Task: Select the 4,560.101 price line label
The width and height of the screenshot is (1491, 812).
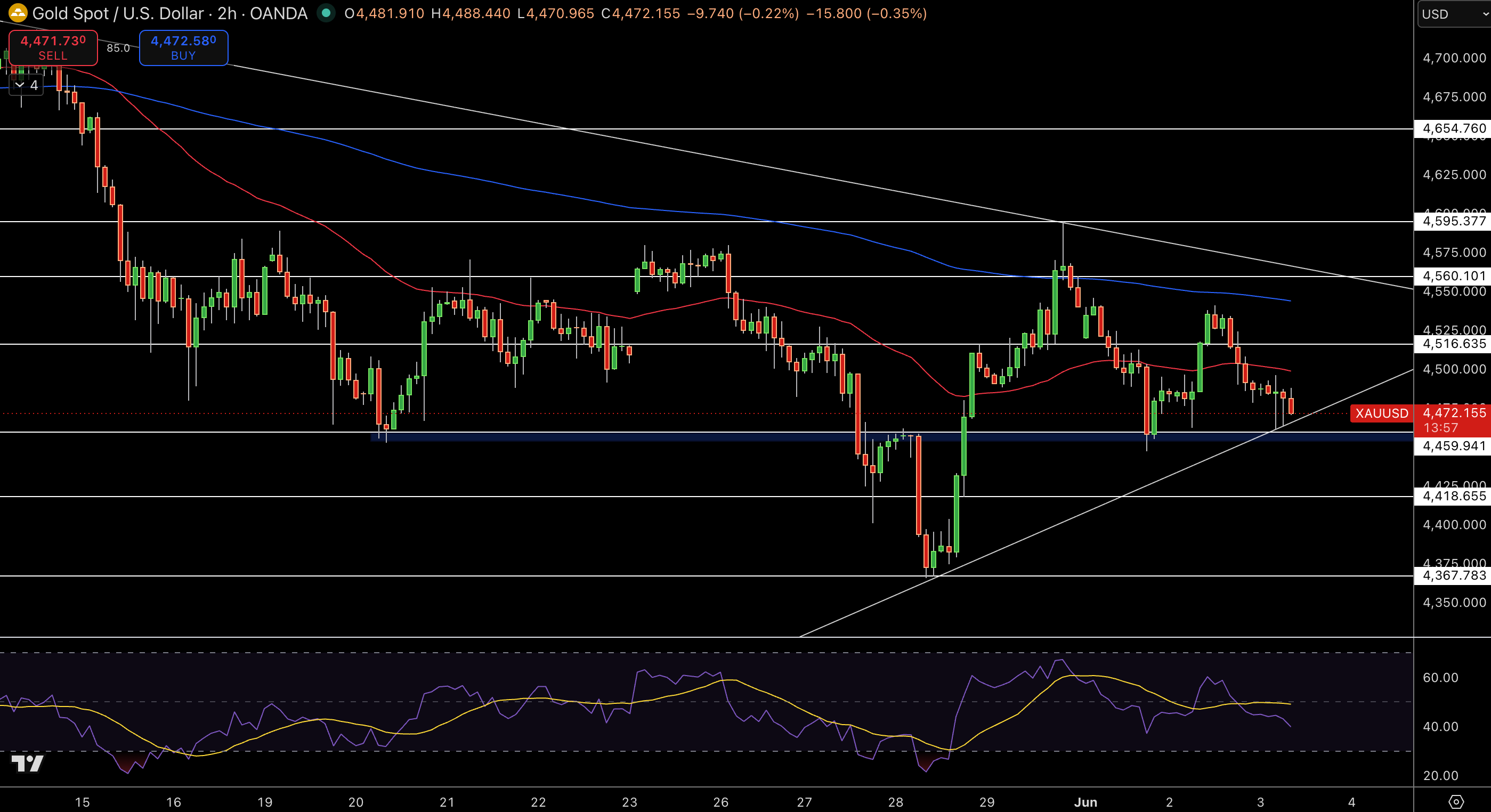Action: [1453, 276]
